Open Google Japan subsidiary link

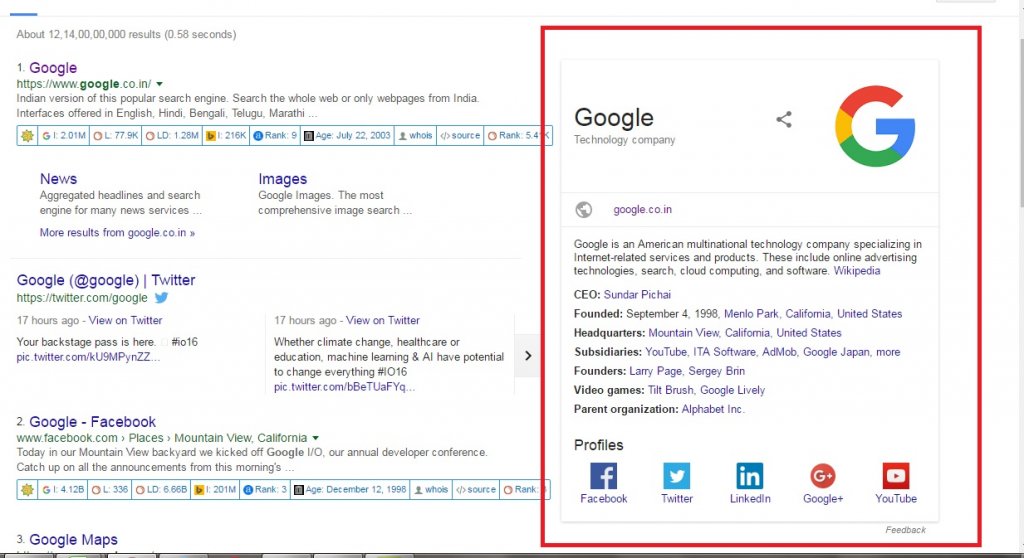pyautogui.click(x=836, y=352)
